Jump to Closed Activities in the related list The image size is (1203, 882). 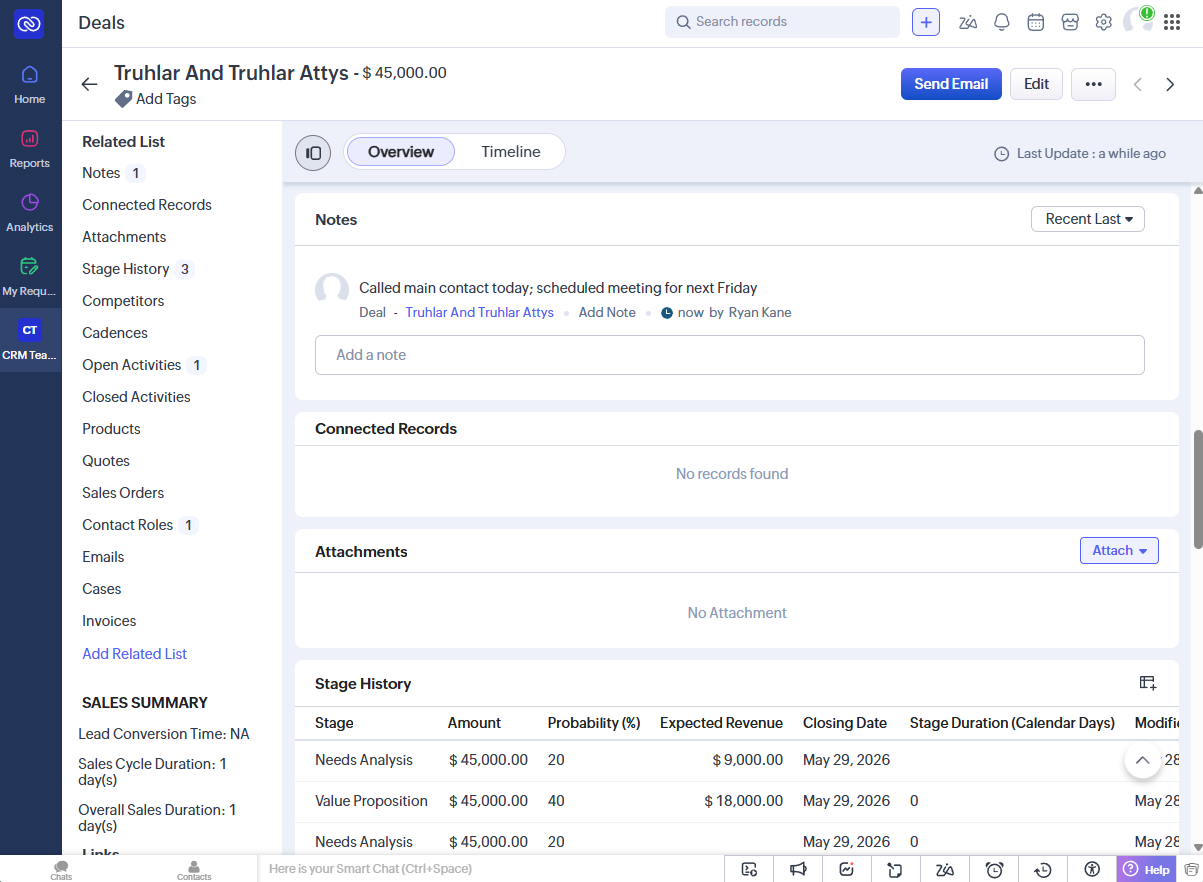[136, 397]
